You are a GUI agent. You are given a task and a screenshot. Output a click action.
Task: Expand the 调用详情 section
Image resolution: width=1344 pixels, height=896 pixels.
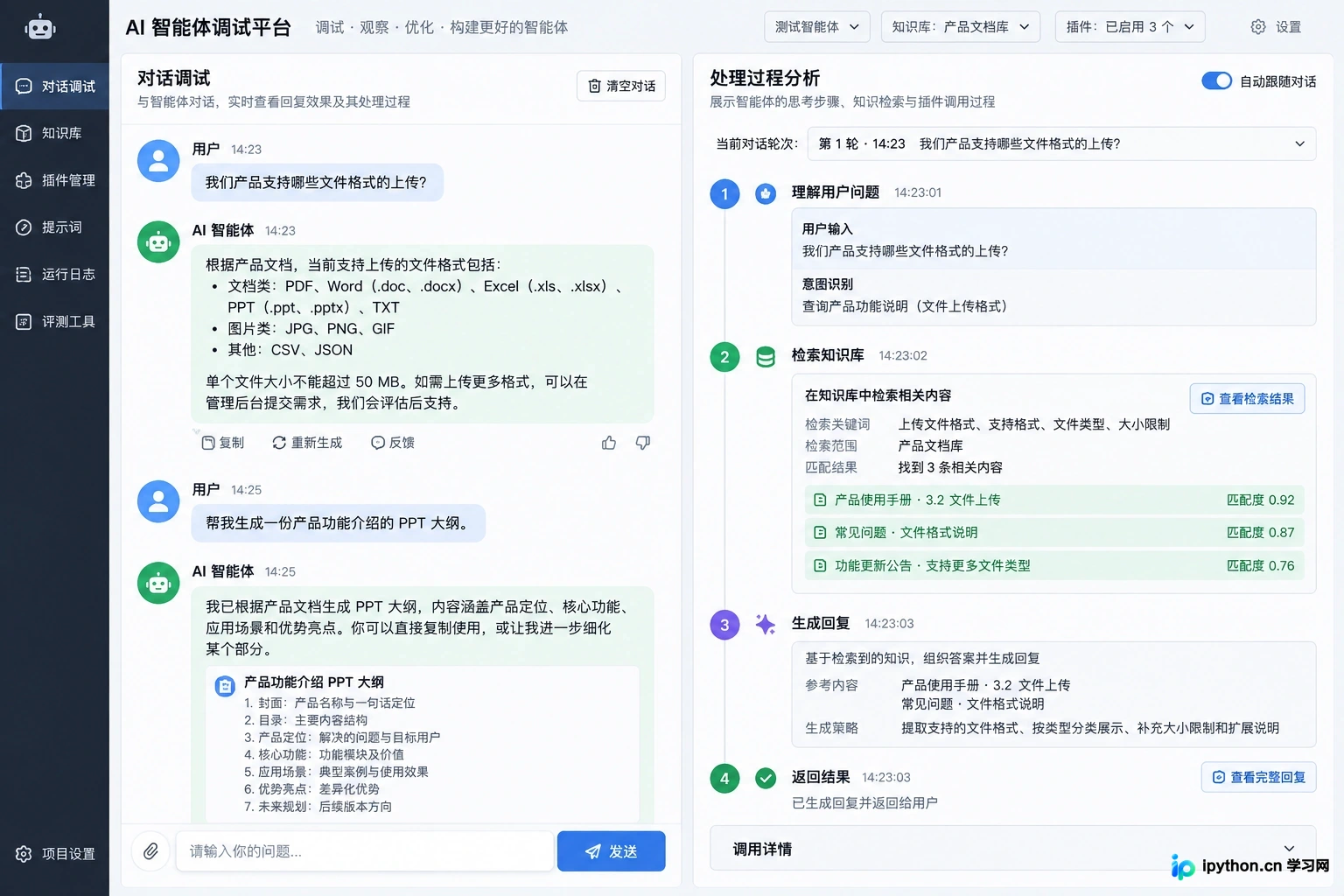(x=1012, y=849)
